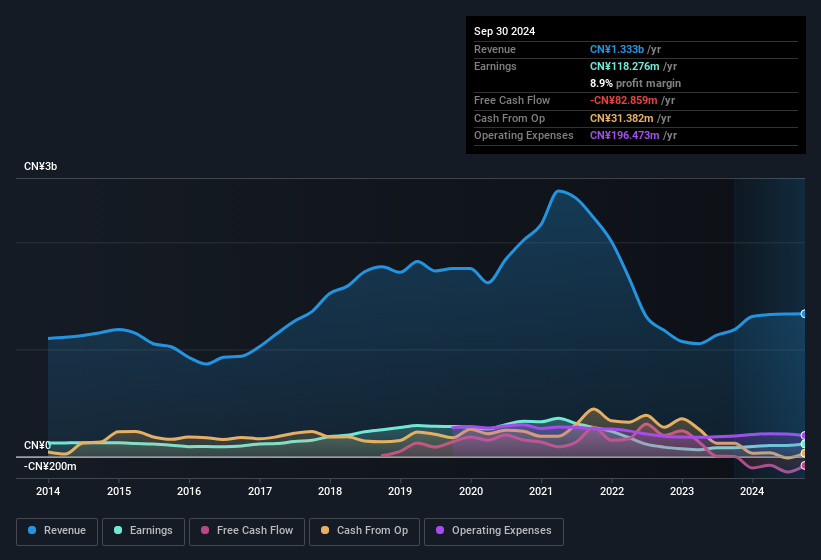Click the 2016 x-axis label
Viewport: 821px width, 560px height.
(x=189, y=491)
